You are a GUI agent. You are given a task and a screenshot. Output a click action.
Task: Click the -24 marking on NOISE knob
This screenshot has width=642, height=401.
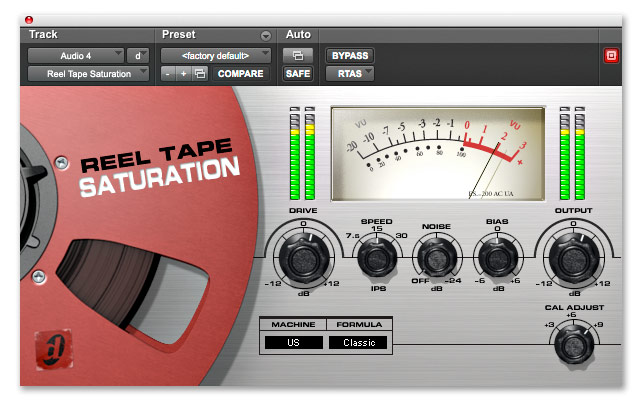tap(453, 281)
